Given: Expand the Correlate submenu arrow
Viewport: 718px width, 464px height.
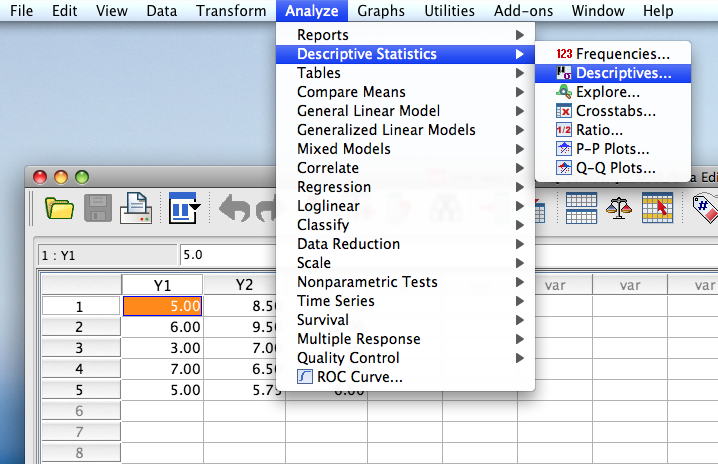Looking at the screenshot, I should (x=520, y=168).
